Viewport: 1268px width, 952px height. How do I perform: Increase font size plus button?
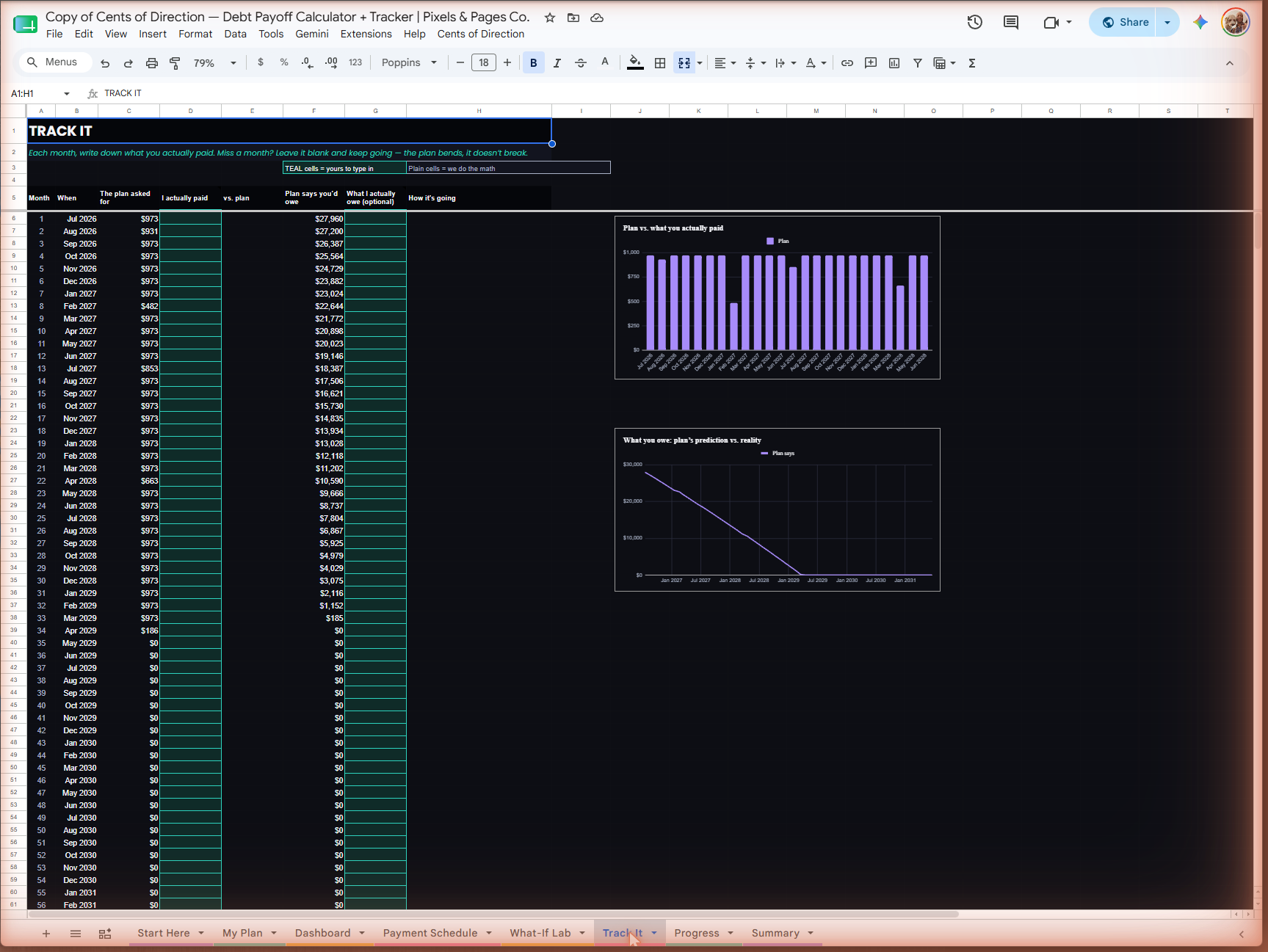point(507,63)
